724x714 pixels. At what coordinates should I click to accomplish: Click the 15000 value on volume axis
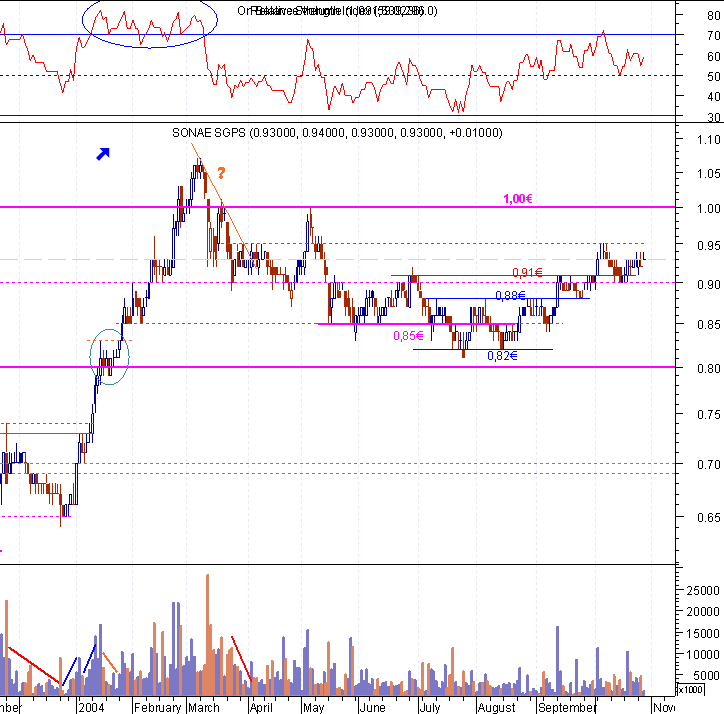(703, 634)
